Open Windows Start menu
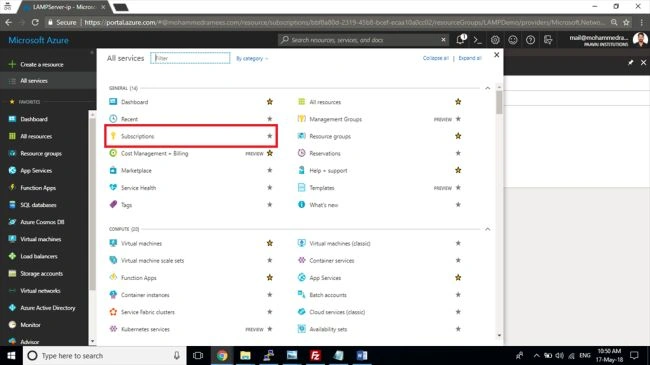Image resolution: width=650 pixels, height=365 pixels. (11, 355)
